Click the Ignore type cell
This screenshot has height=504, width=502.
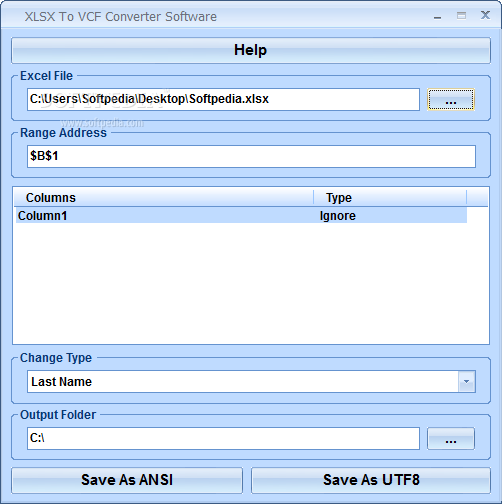point(338,216)
